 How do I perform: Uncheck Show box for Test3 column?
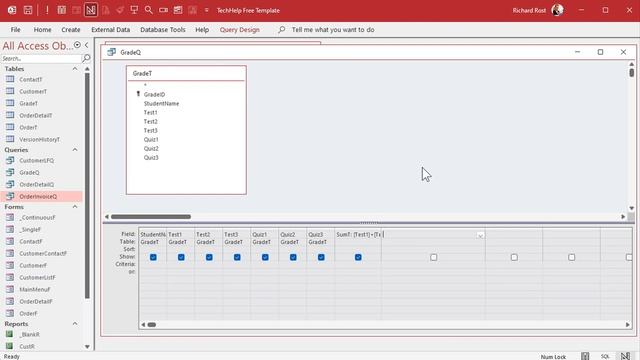[237, 257]
